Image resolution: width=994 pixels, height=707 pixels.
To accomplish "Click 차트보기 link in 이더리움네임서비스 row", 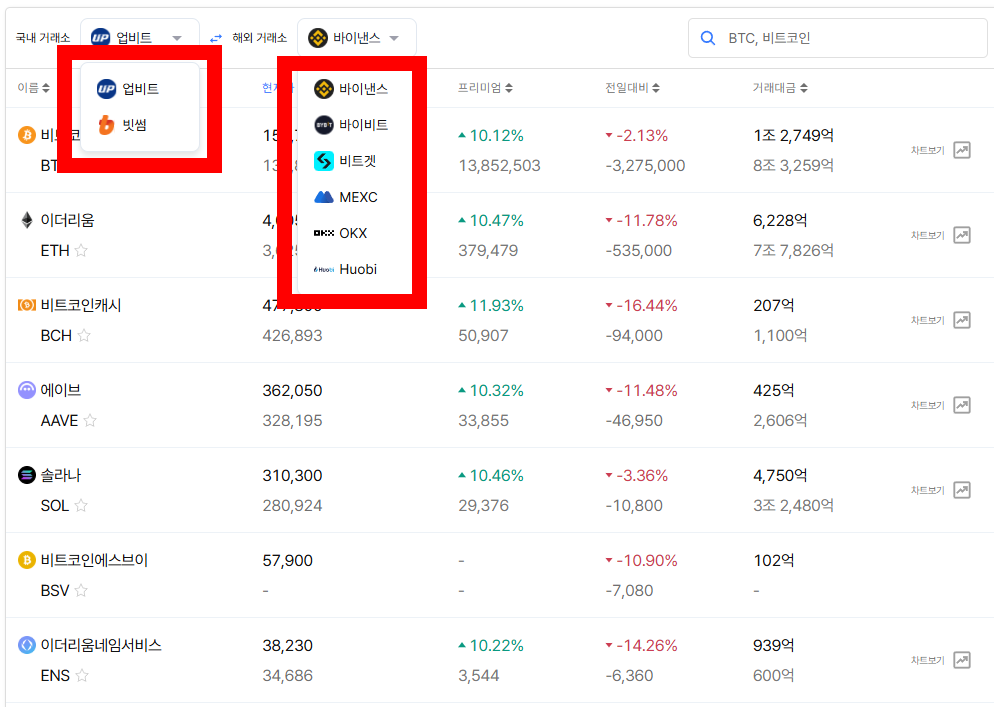I will point(927,660).
